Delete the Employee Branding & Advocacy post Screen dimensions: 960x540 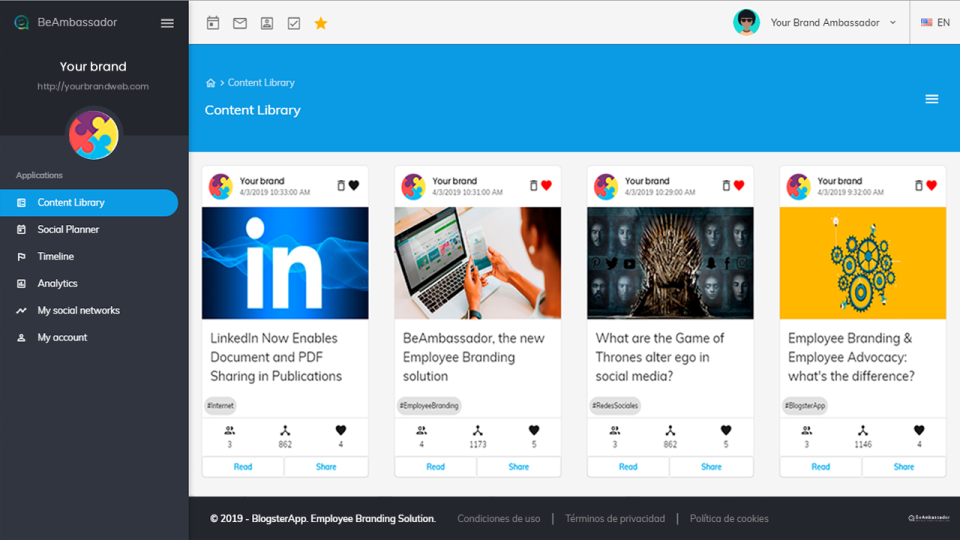click(918, 186)
